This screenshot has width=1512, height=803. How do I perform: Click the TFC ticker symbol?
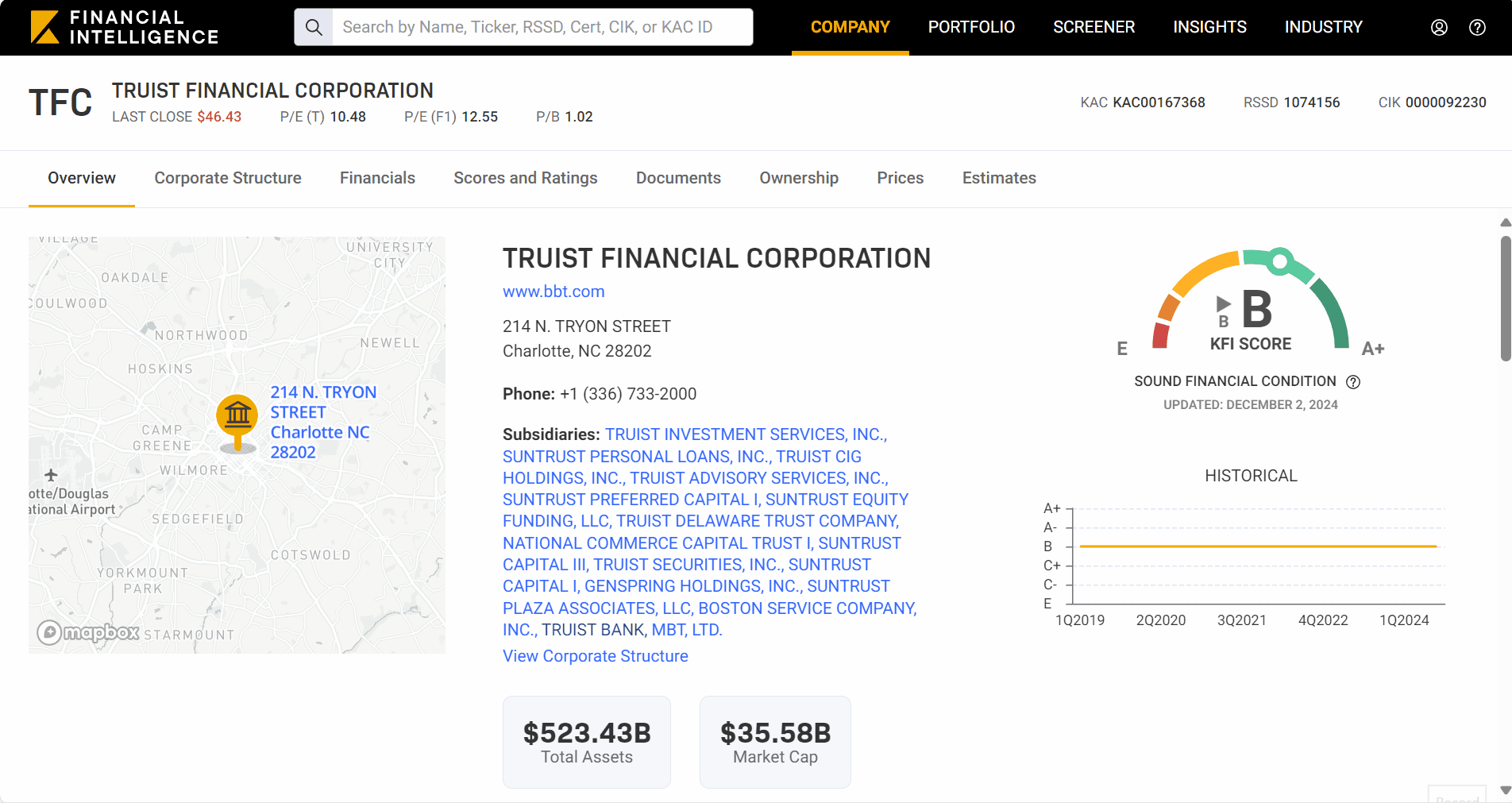pyautogui.click(x=60, y=103)
